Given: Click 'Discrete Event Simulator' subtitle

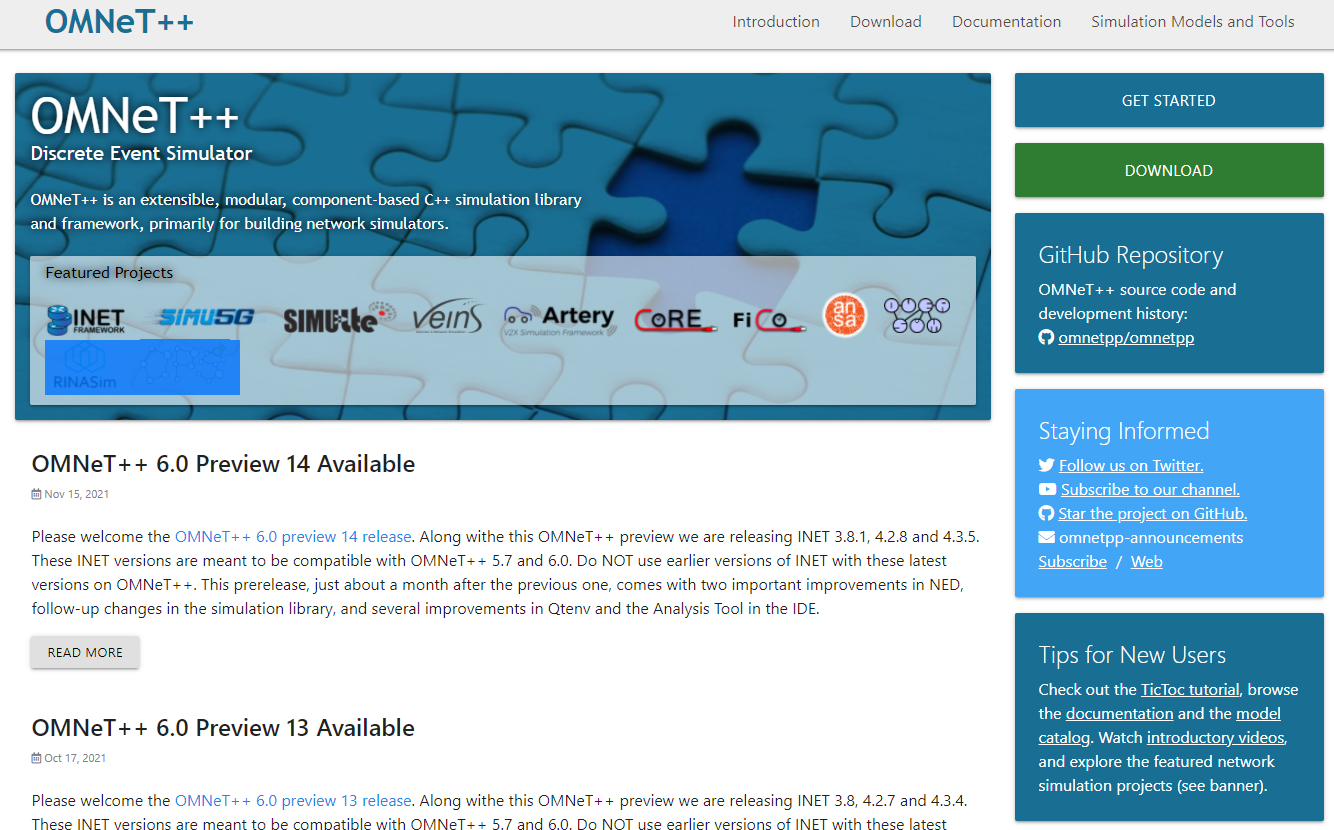Looking at the screenshot, I should tap(141, 153).
